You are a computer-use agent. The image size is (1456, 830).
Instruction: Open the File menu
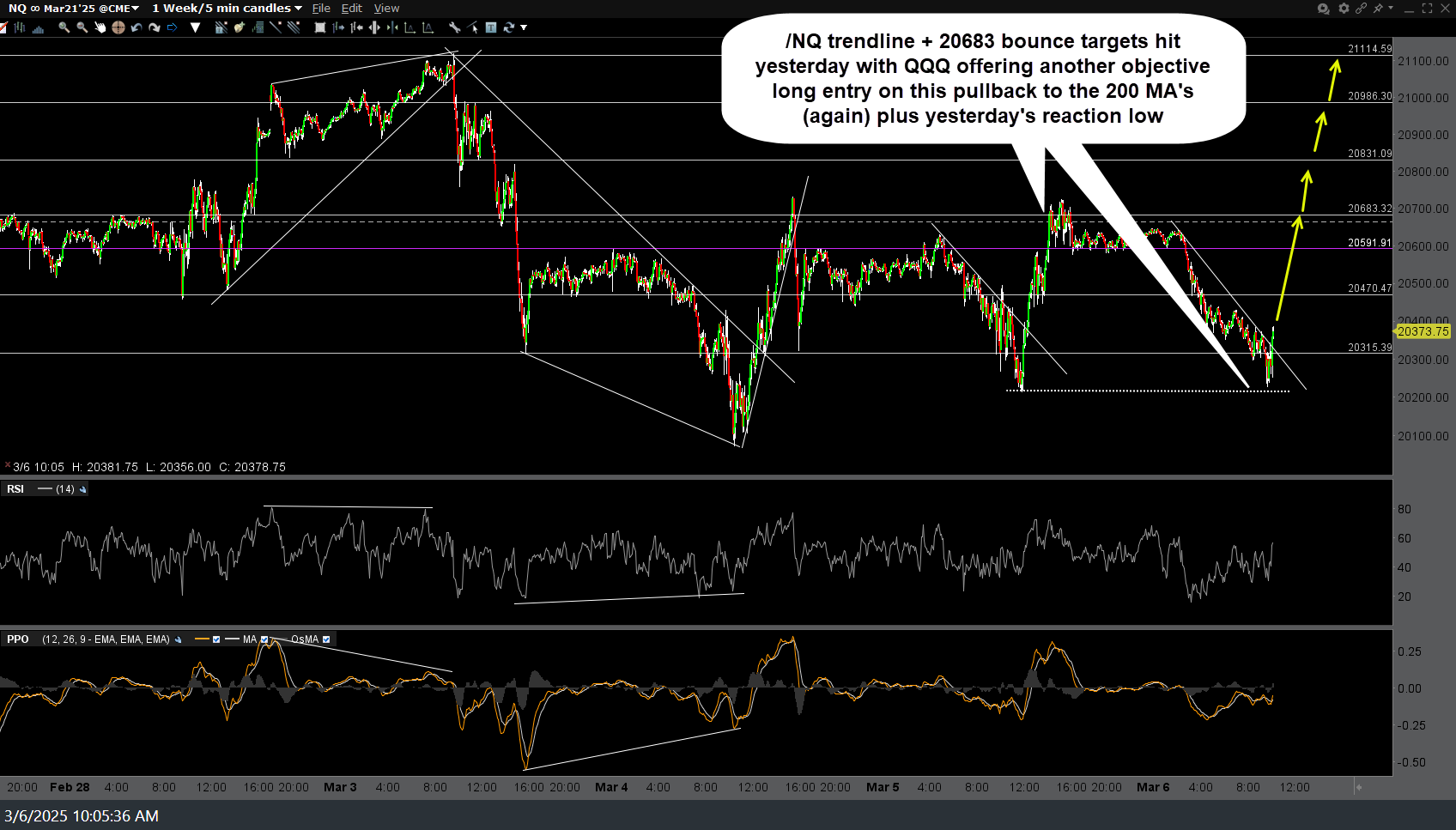click(x=321, y=9)
